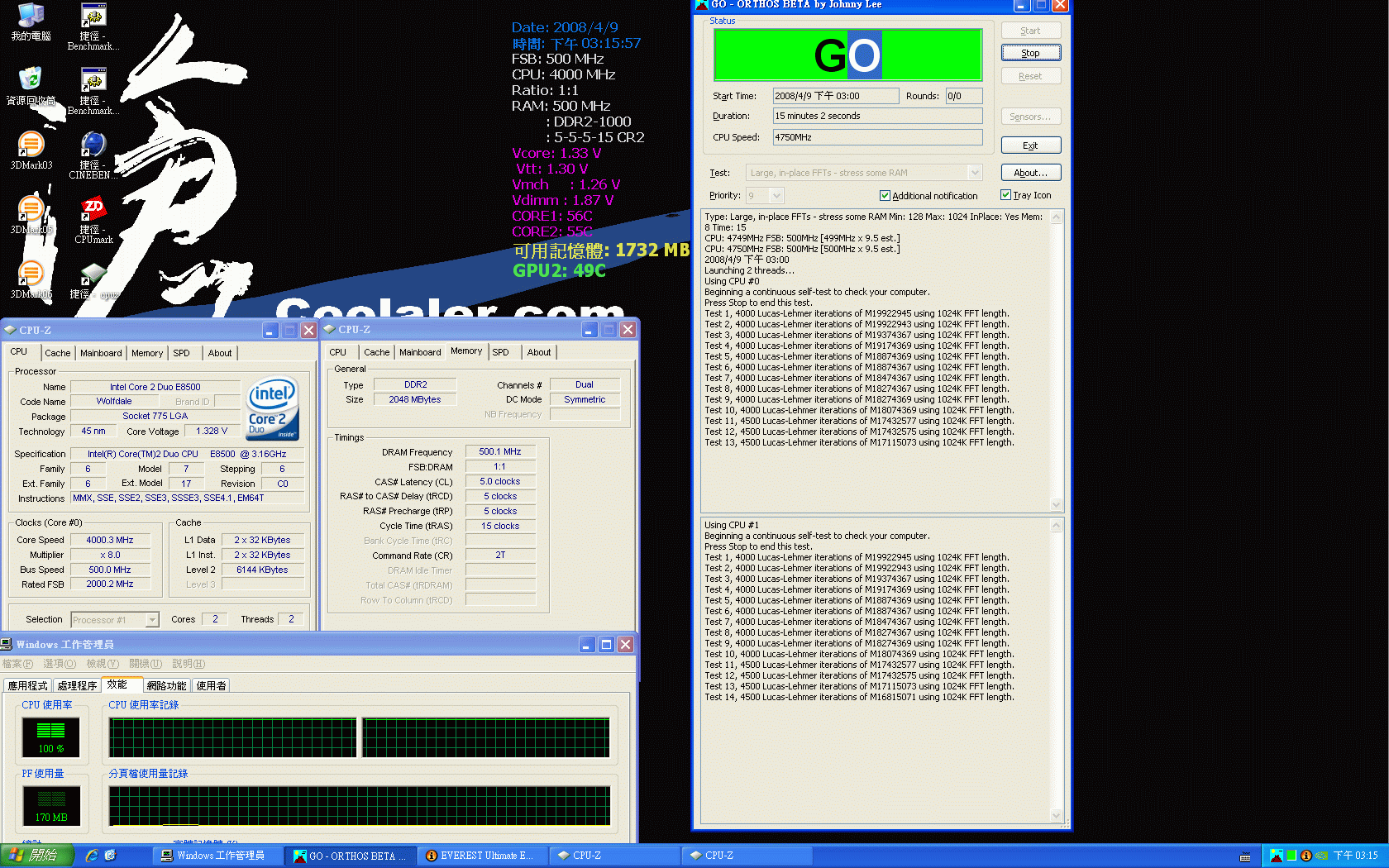Switch to GO - ORTHOS BETA taskbar button

tap(351, 856)
